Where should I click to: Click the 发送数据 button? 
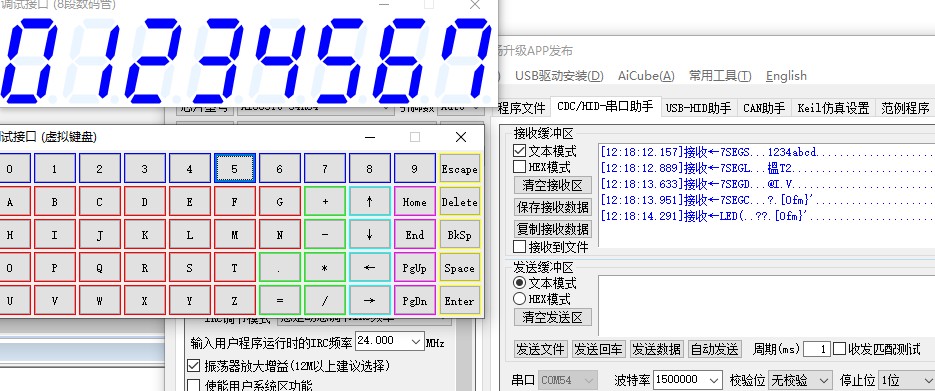pos(657,349)
